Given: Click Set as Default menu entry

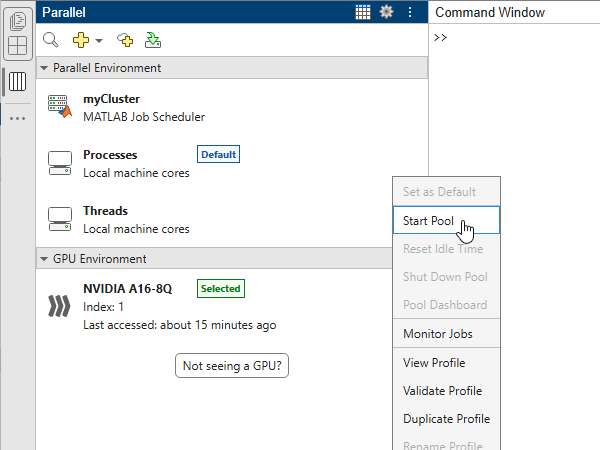Looking at the screenshot, I should coord(446,192).
